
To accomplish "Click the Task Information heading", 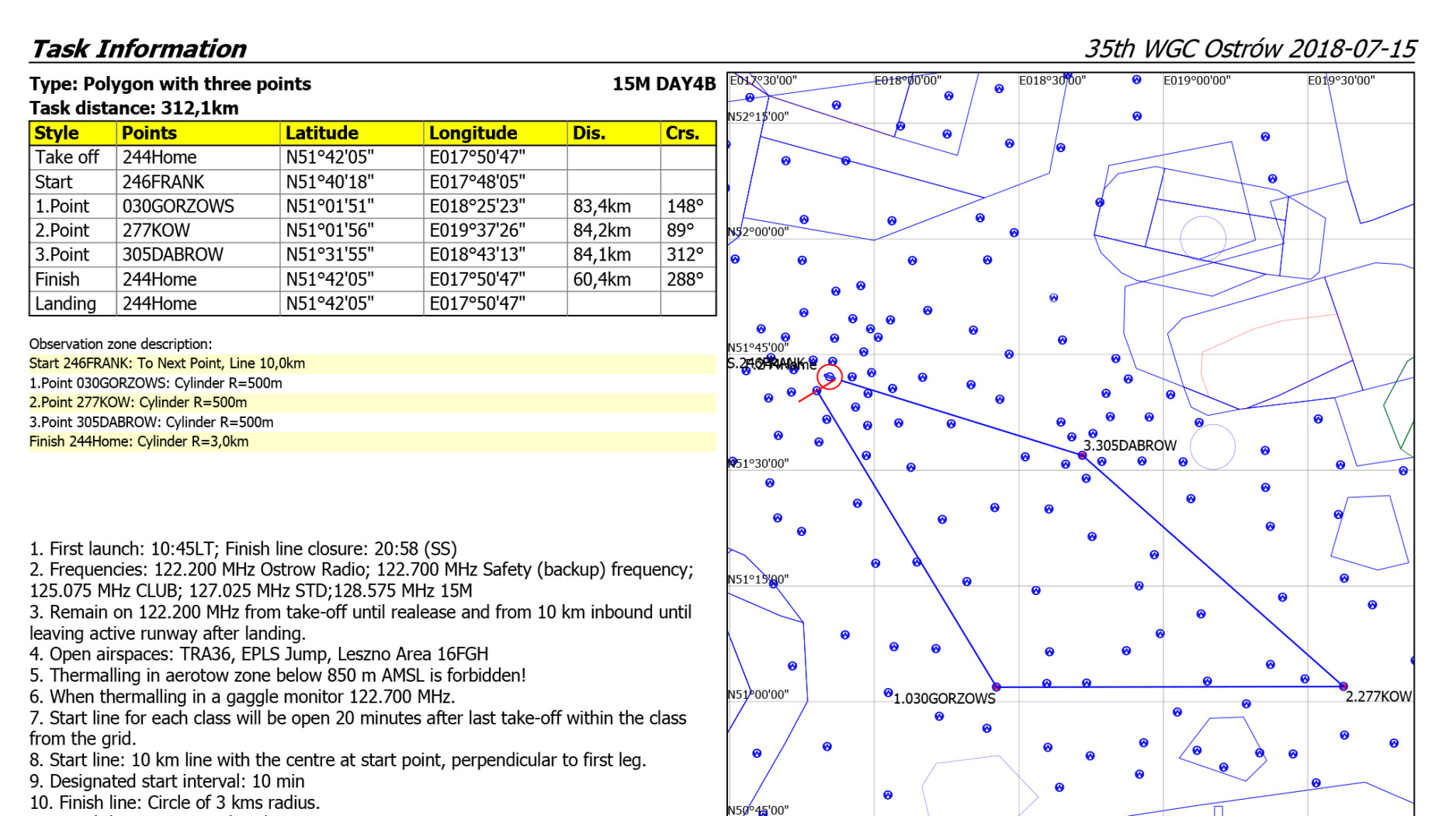I will [139, 49].
